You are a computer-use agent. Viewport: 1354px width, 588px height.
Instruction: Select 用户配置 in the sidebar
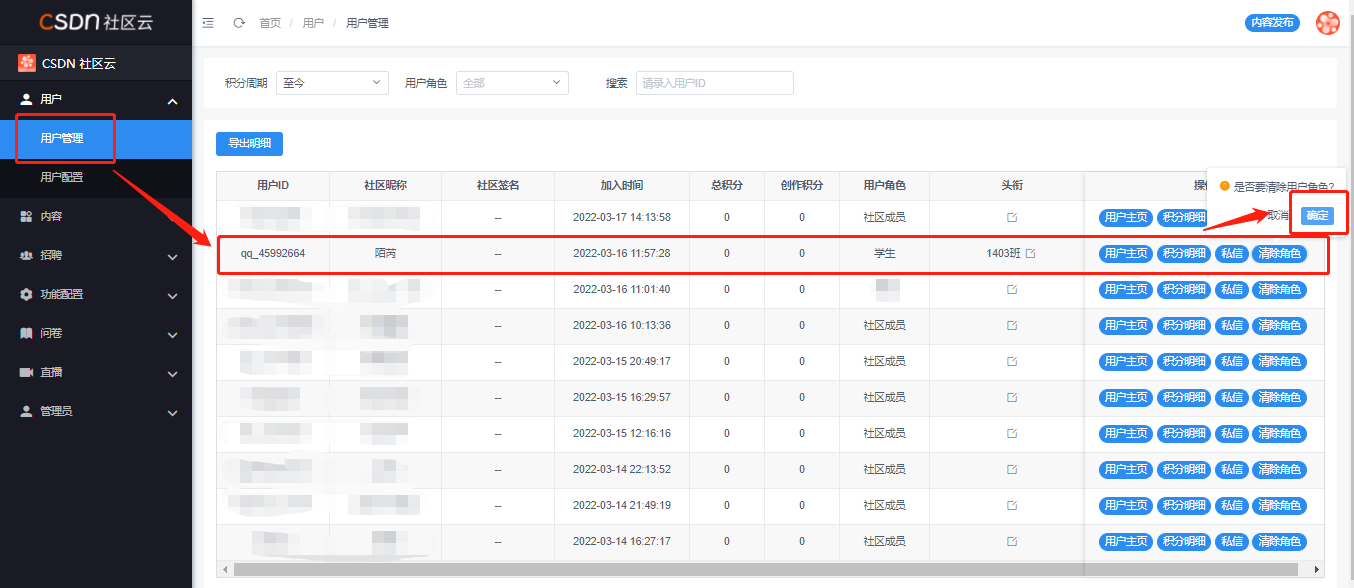click(x=96, y=178)
